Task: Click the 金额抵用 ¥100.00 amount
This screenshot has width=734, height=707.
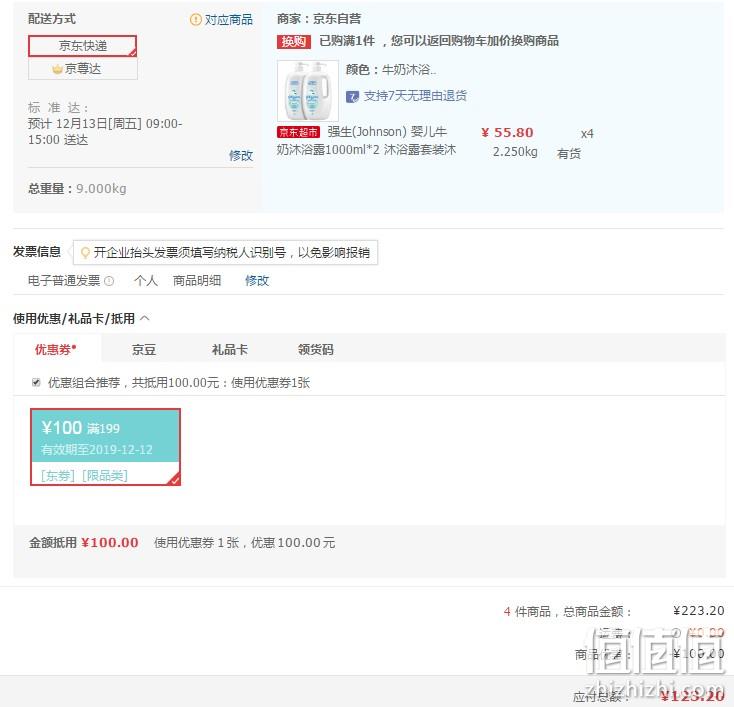Action: (110, 543)
